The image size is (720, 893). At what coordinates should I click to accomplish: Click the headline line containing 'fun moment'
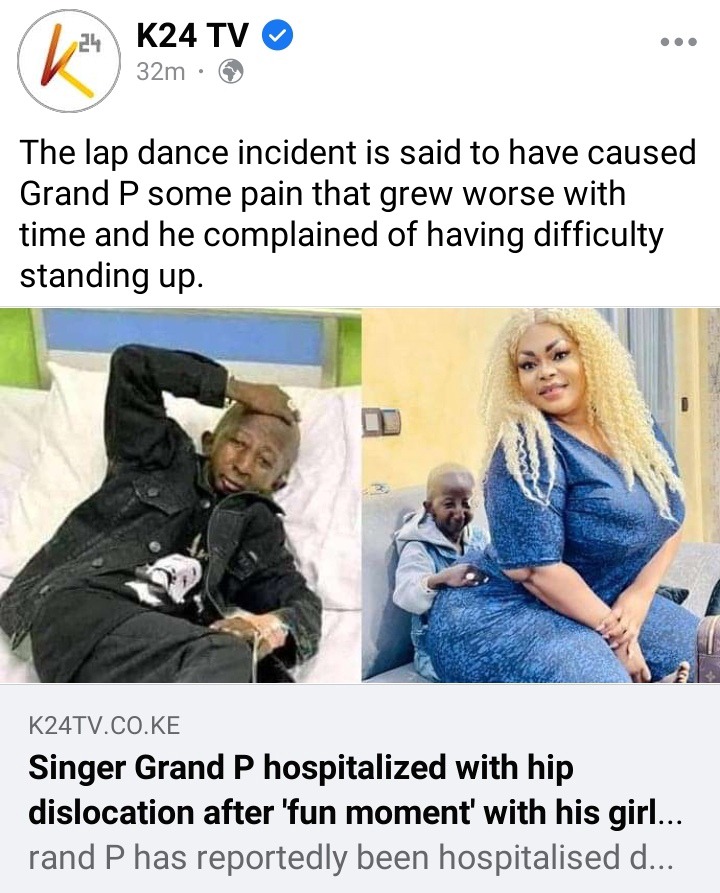click(354, 812)
